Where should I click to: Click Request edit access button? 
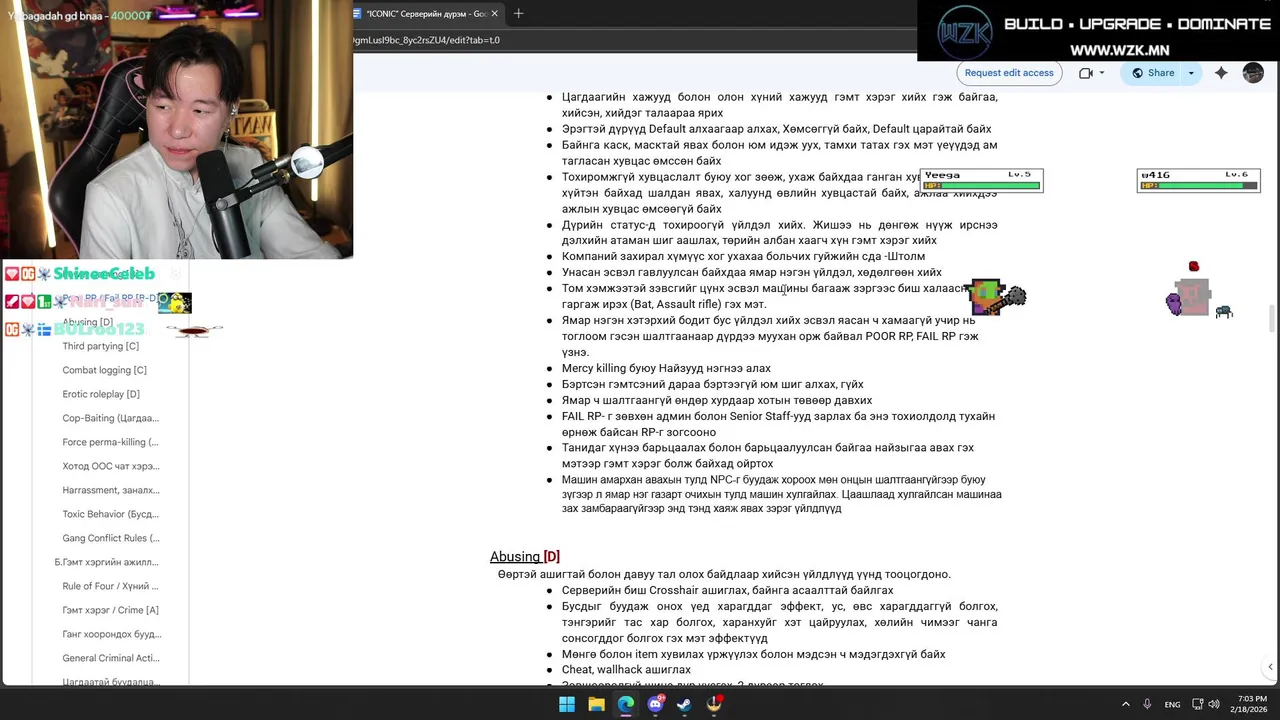pos(1008,73)
